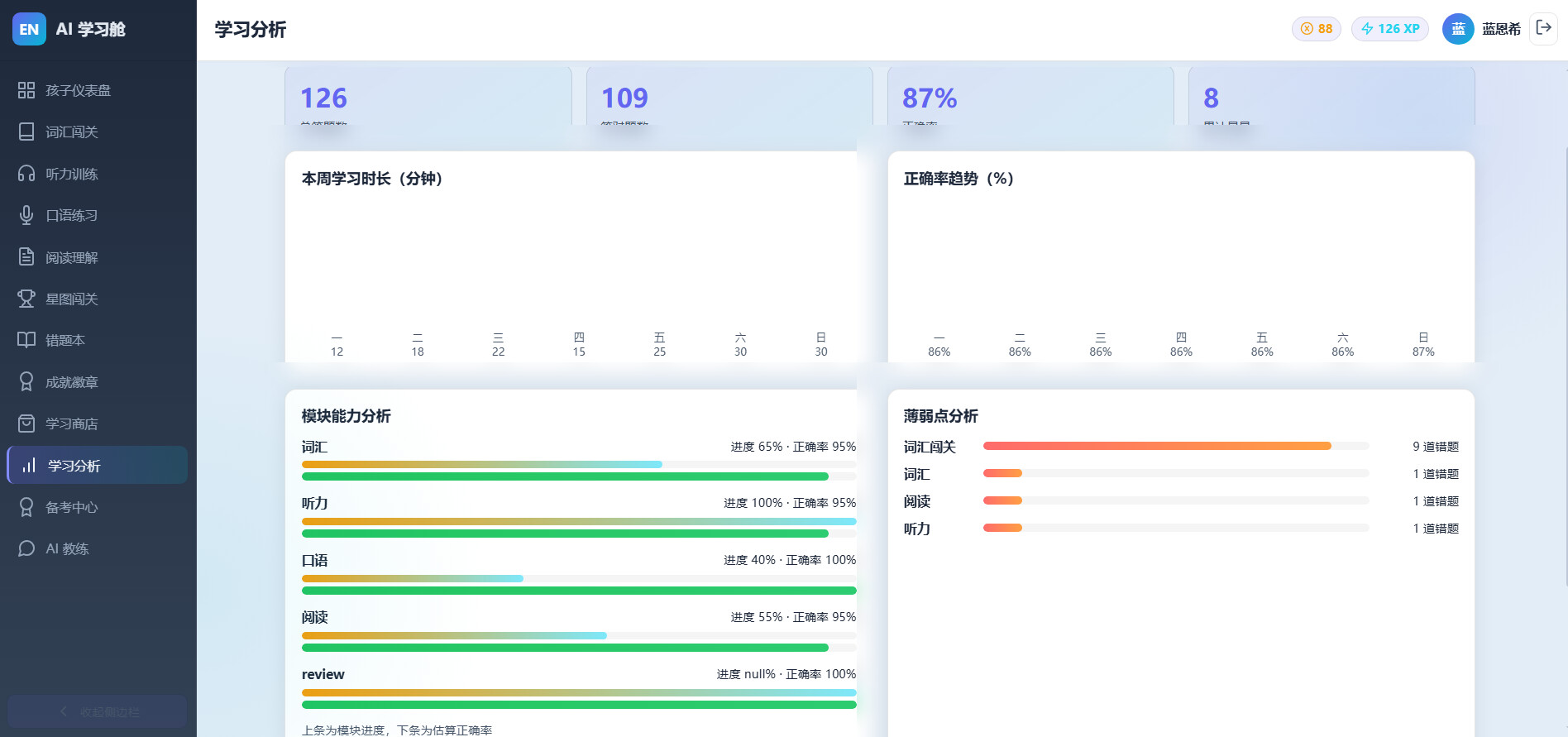
Task: Select the 学习分析 menu item
Action: click(x=98, y=466)
